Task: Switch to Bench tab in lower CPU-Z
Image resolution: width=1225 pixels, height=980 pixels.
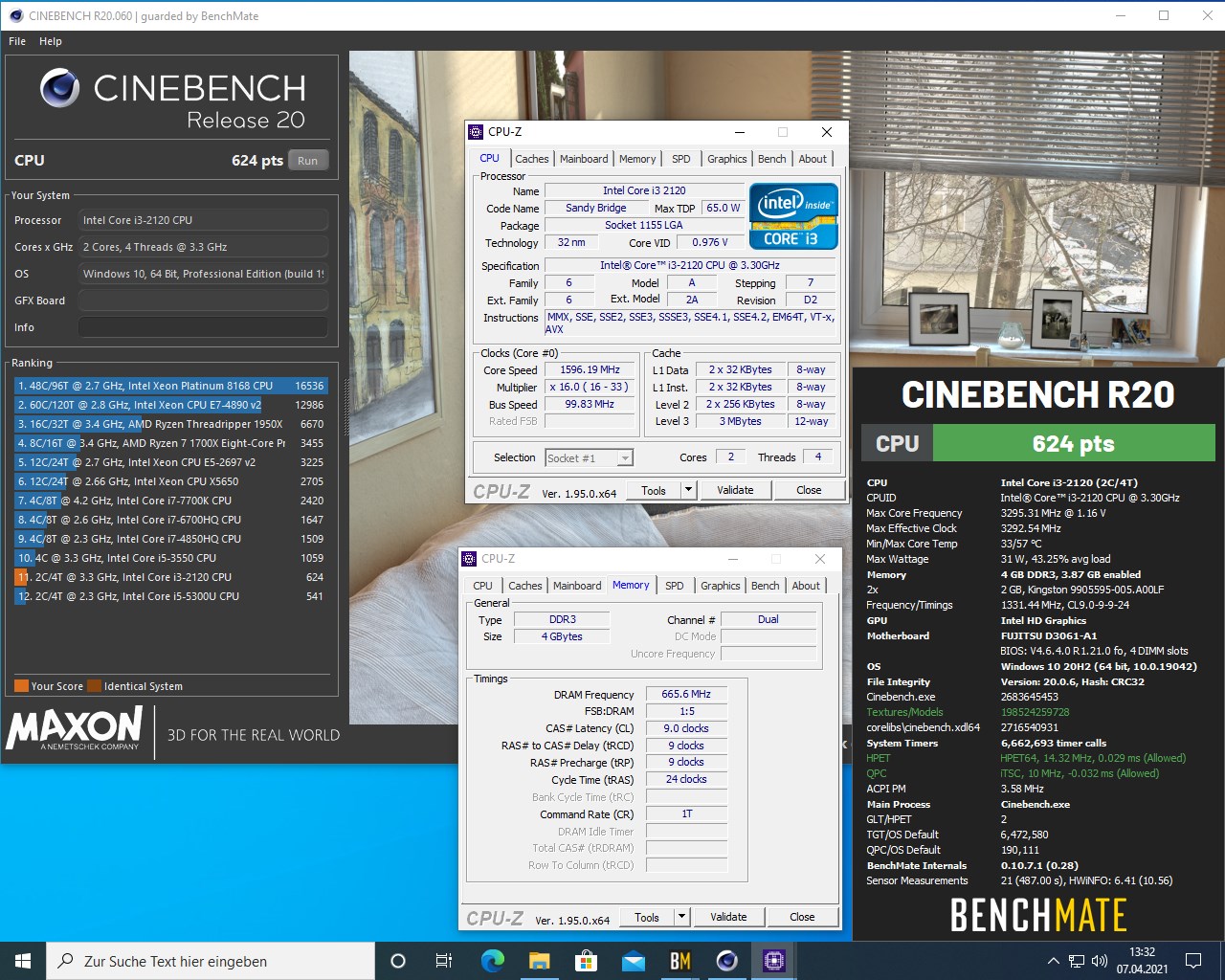Action: (x=766, y=586)
